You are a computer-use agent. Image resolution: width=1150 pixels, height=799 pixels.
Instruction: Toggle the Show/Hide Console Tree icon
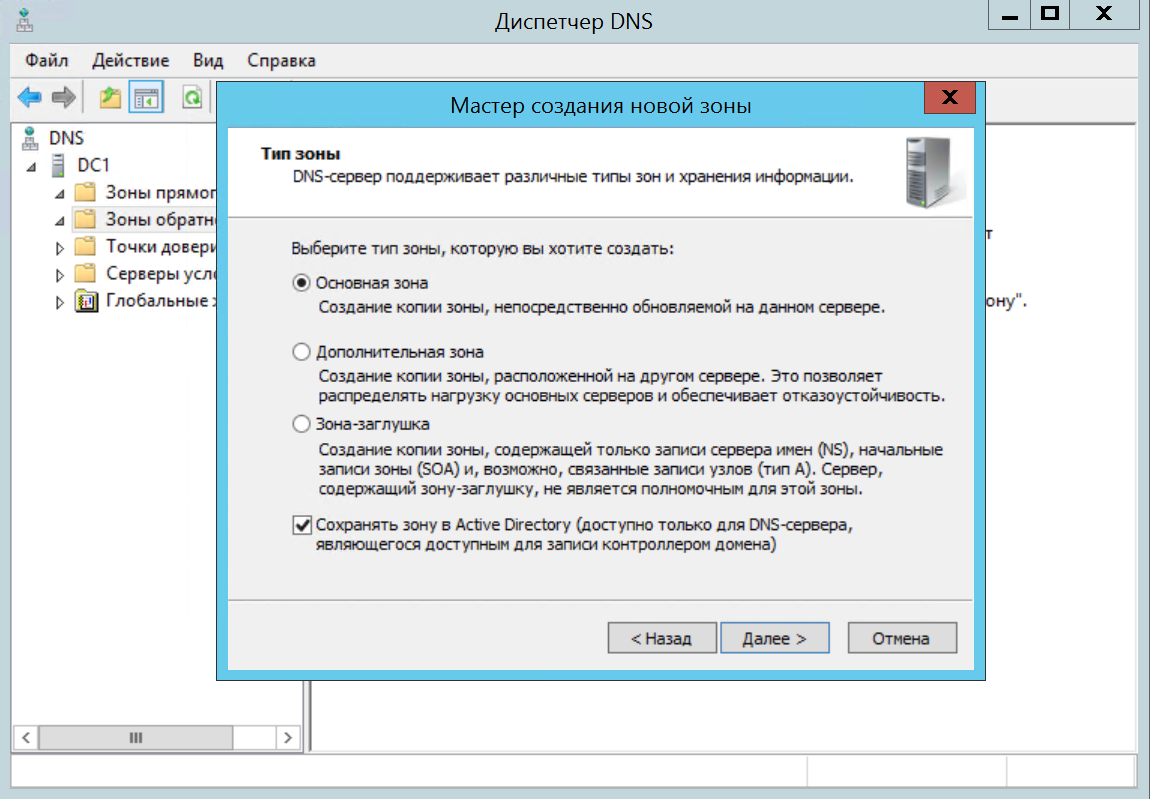pos(146,98)
